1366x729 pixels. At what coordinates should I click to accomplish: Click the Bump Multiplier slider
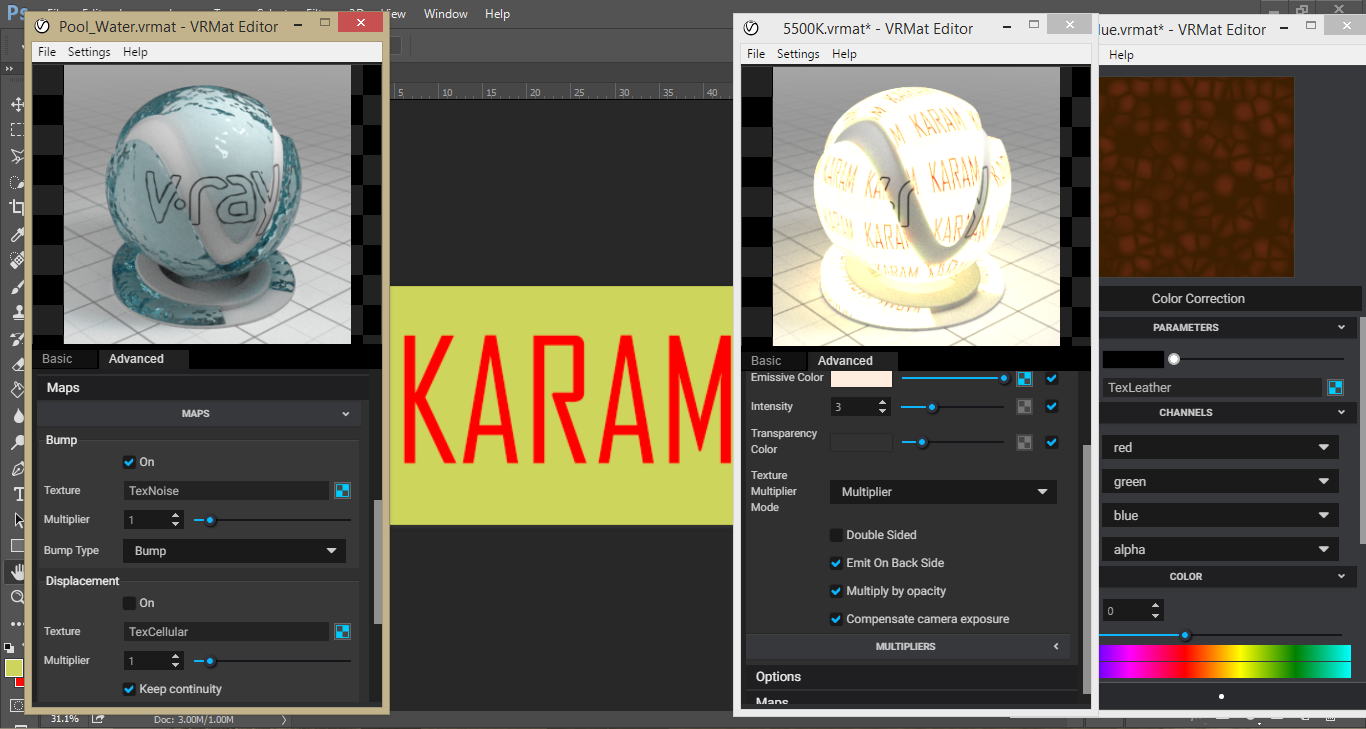(x=272, y=520)
